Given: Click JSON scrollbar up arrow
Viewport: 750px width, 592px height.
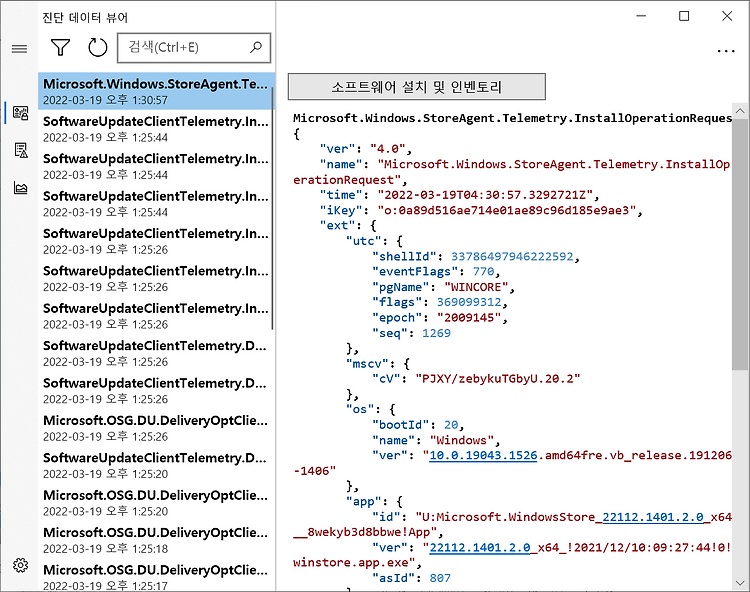Looking at the screenshot, I should 740,111.
